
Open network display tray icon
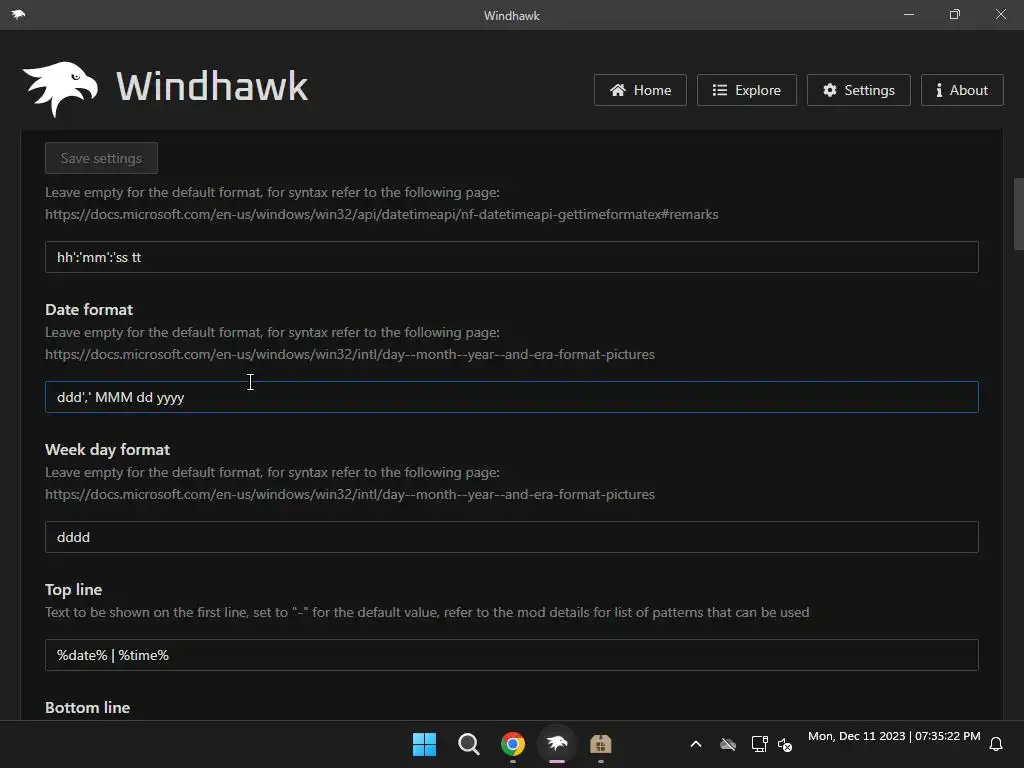(759, 744)
